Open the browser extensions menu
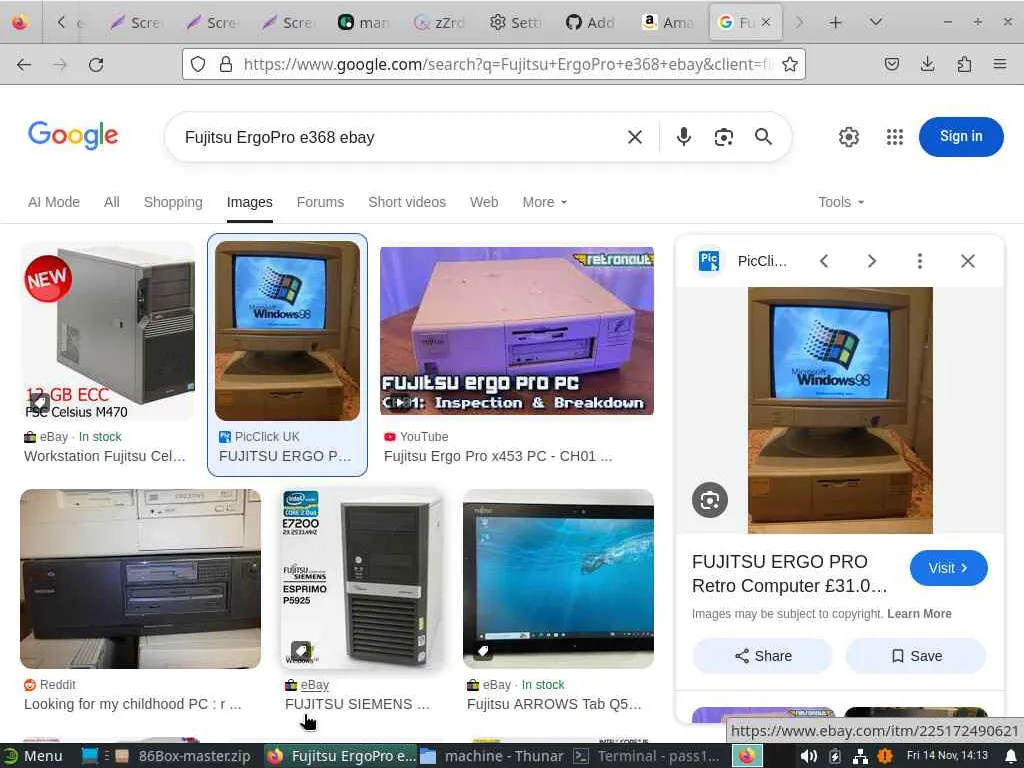This screenshot has width=1024, height=768. coord(964,64)
